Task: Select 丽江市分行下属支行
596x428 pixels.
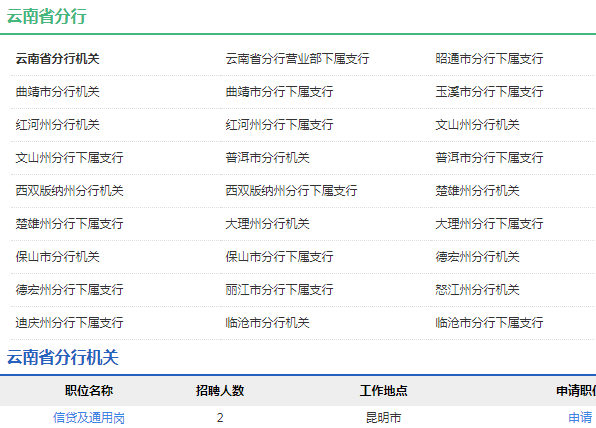Action: [x=279, y=290]
